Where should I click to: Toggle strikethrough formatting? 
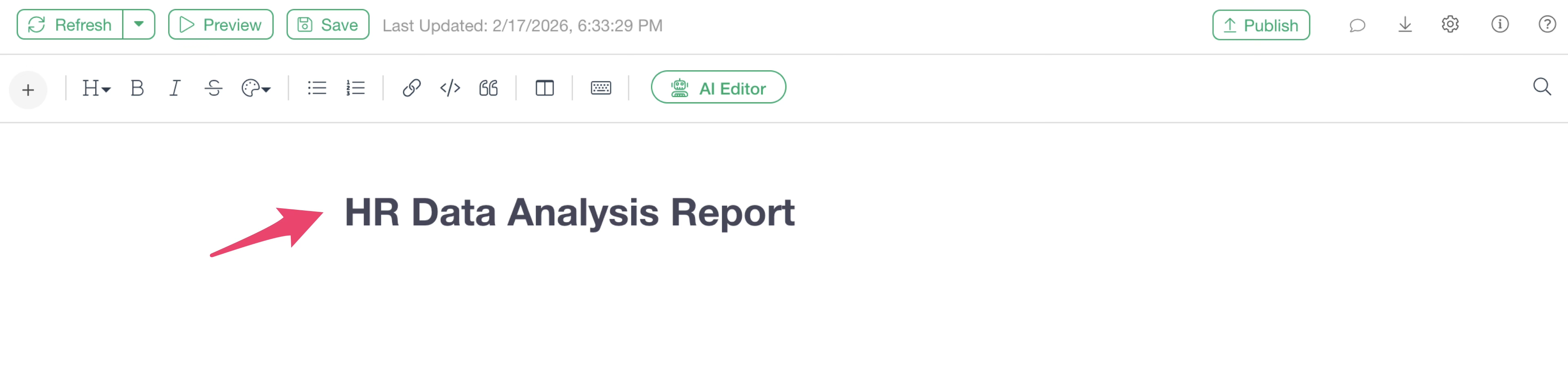pos(213,88)
